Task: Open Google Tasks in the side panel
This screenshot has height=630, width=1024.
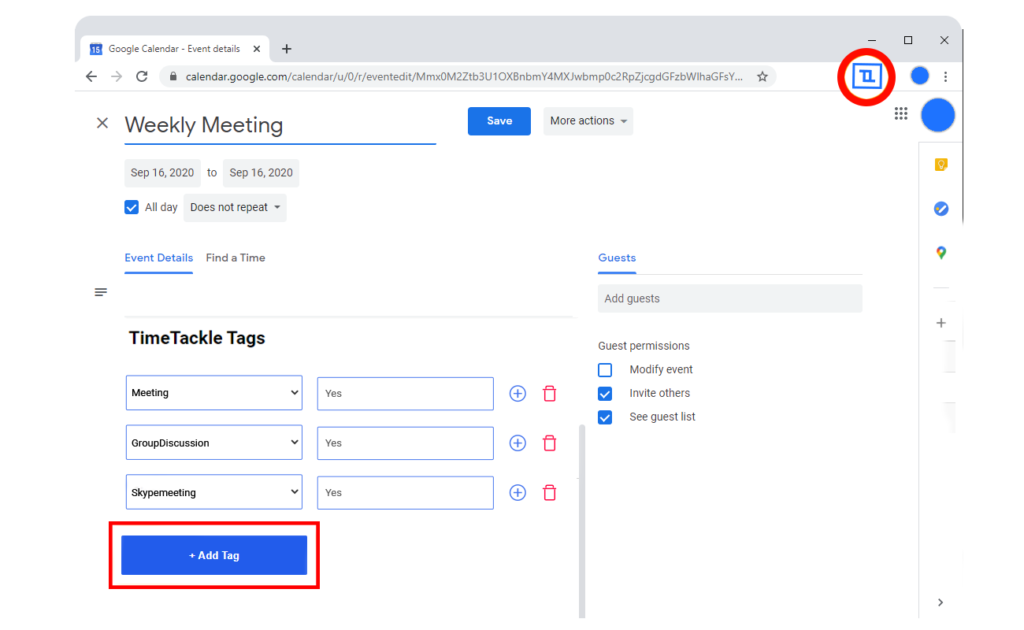Action: [941, 208]
